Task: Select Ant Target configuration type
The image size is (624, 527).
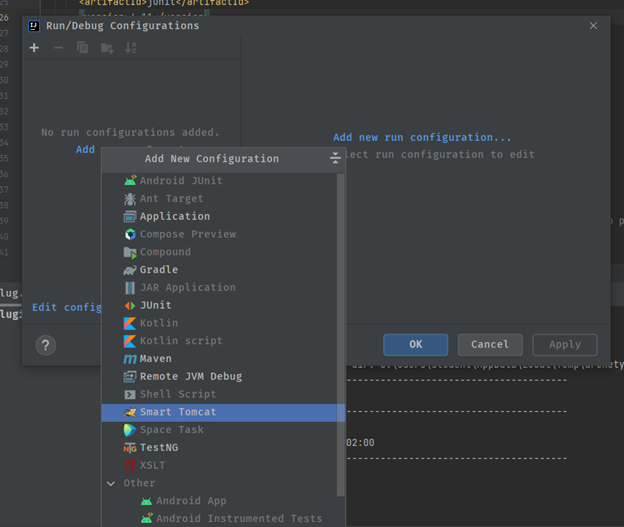Action: tap(223, 199)
